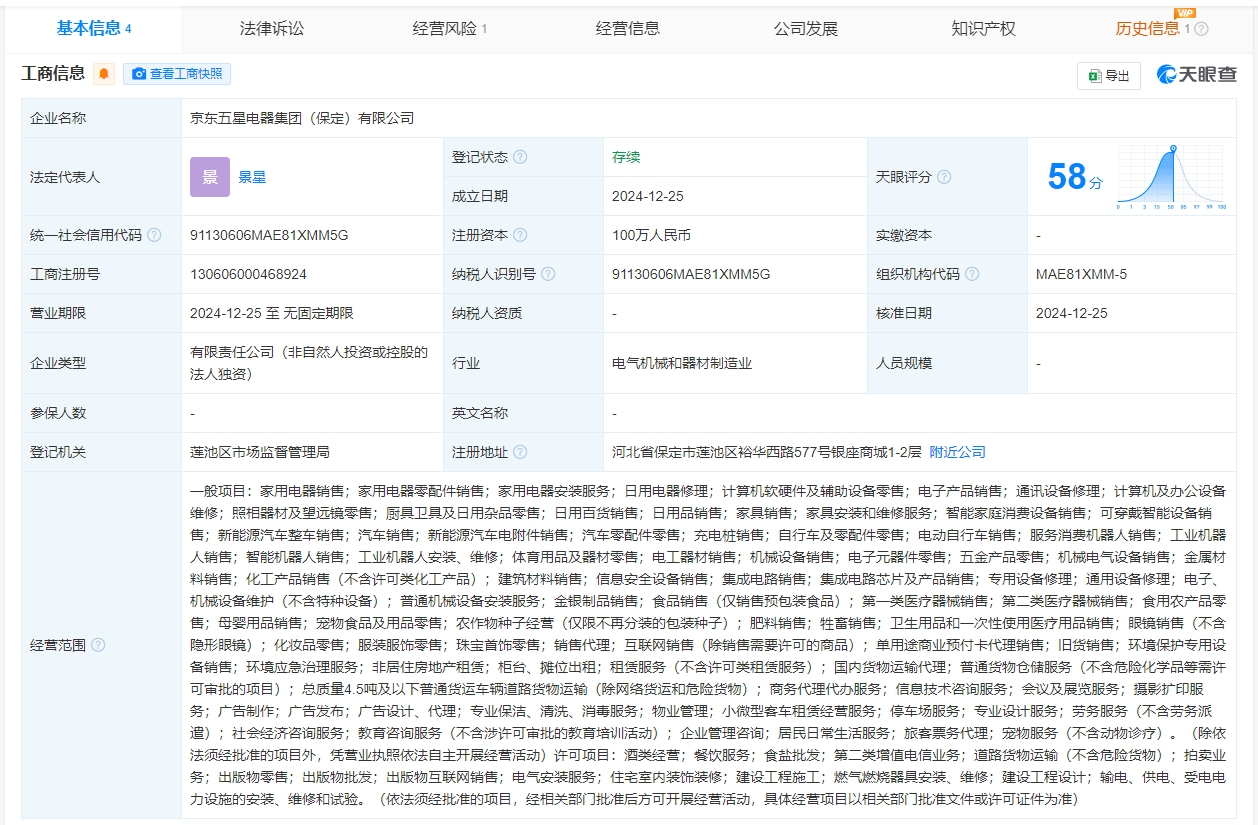Image resolution: width=1258 pixels, height=825 pixels.
Task: Click the help icon beside 组织机构代码
Action: (x=972, y=274)
